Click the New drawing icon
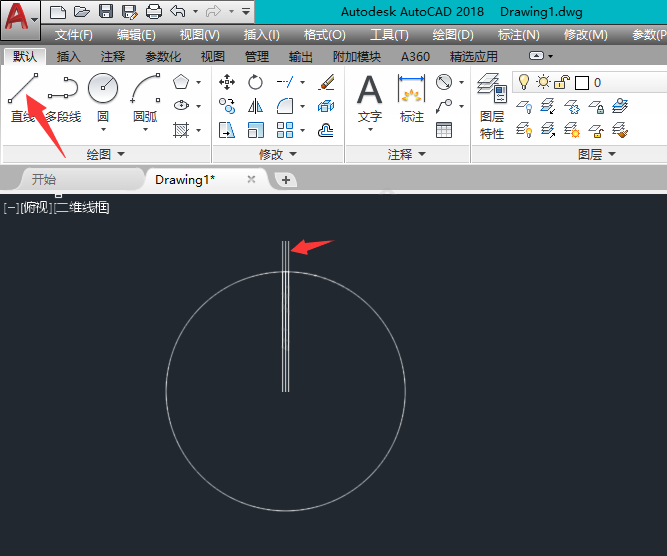 (57, 11)
